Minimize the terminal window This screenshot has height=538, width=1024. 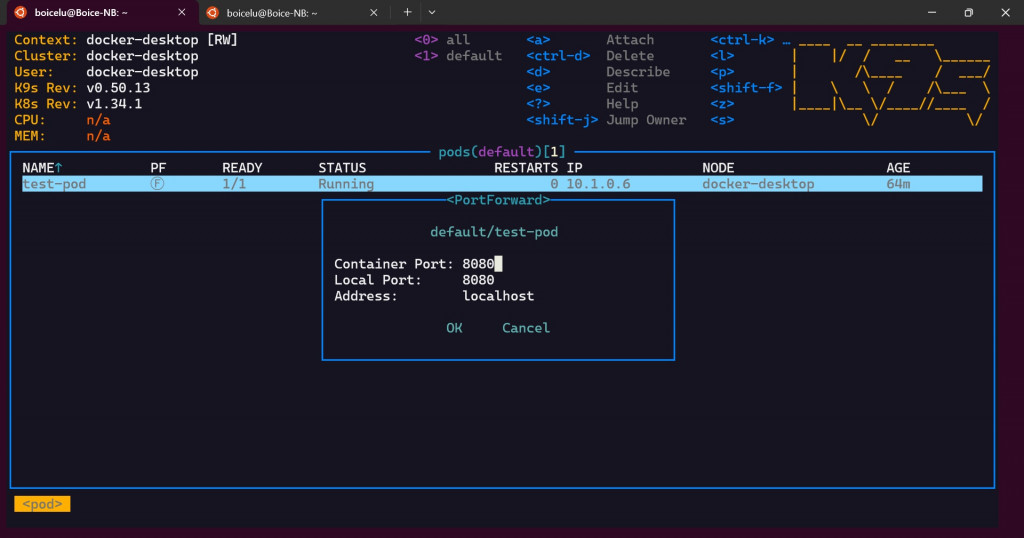pos(932,12)
